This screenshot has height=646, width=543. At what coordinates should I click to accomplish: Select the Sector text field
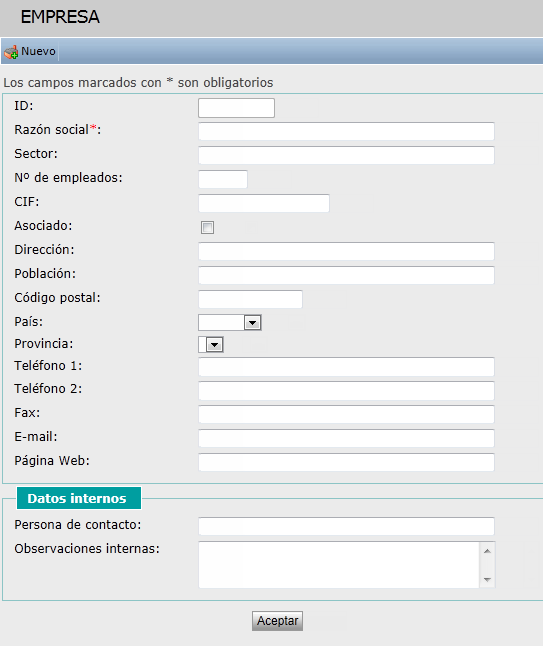pos(346,155)
